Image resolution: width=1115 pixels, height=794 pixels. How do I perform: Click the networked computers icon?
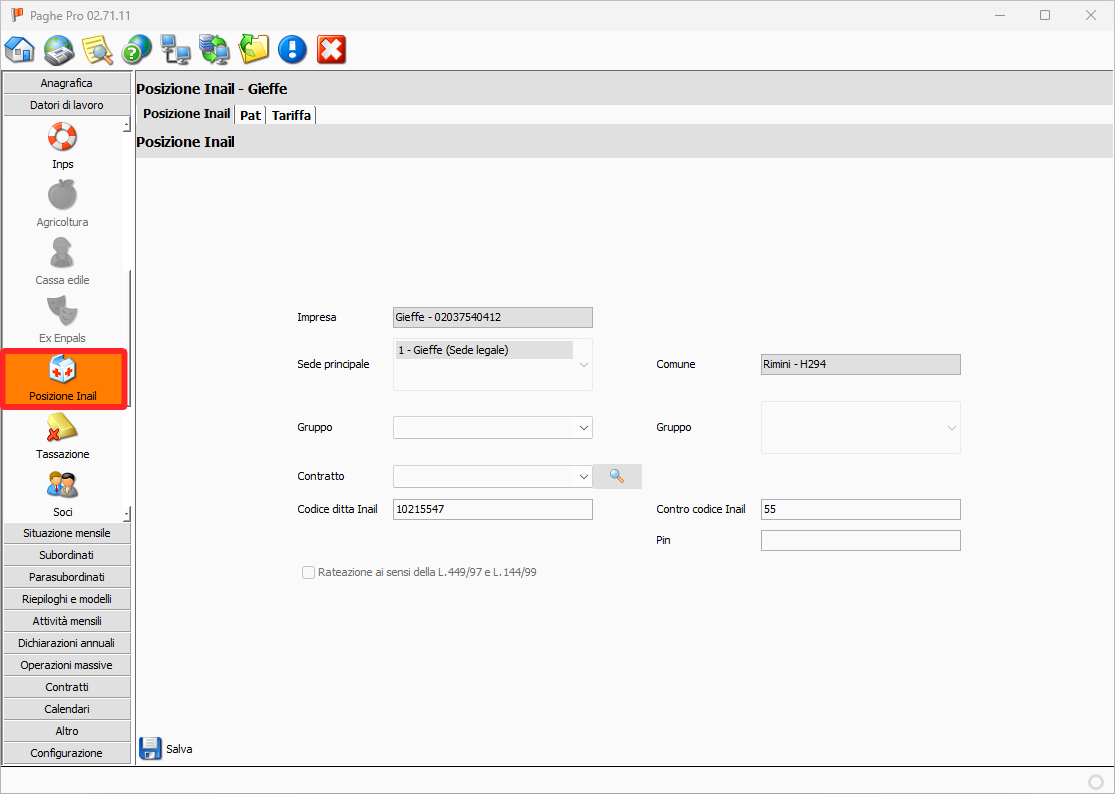(176, 49)
